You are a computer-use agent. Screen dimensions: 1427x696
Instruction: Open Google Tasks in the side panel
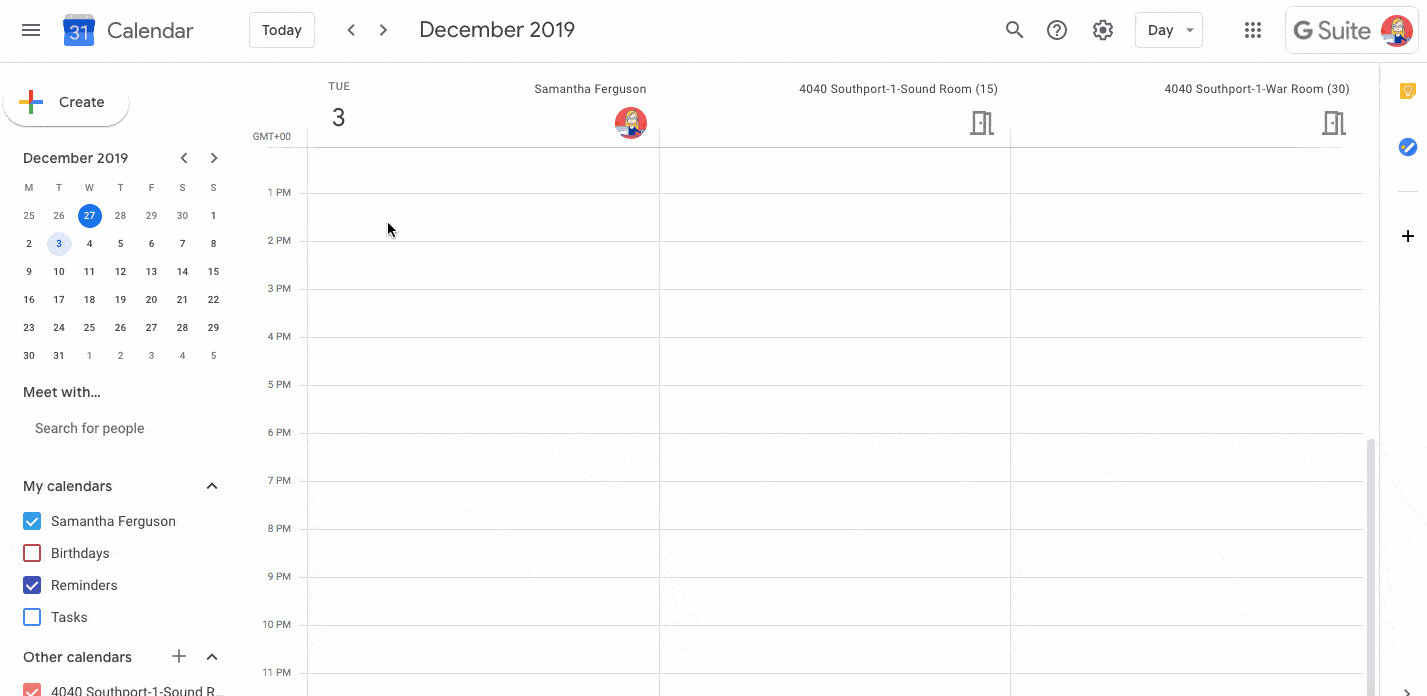[1407, 147]
